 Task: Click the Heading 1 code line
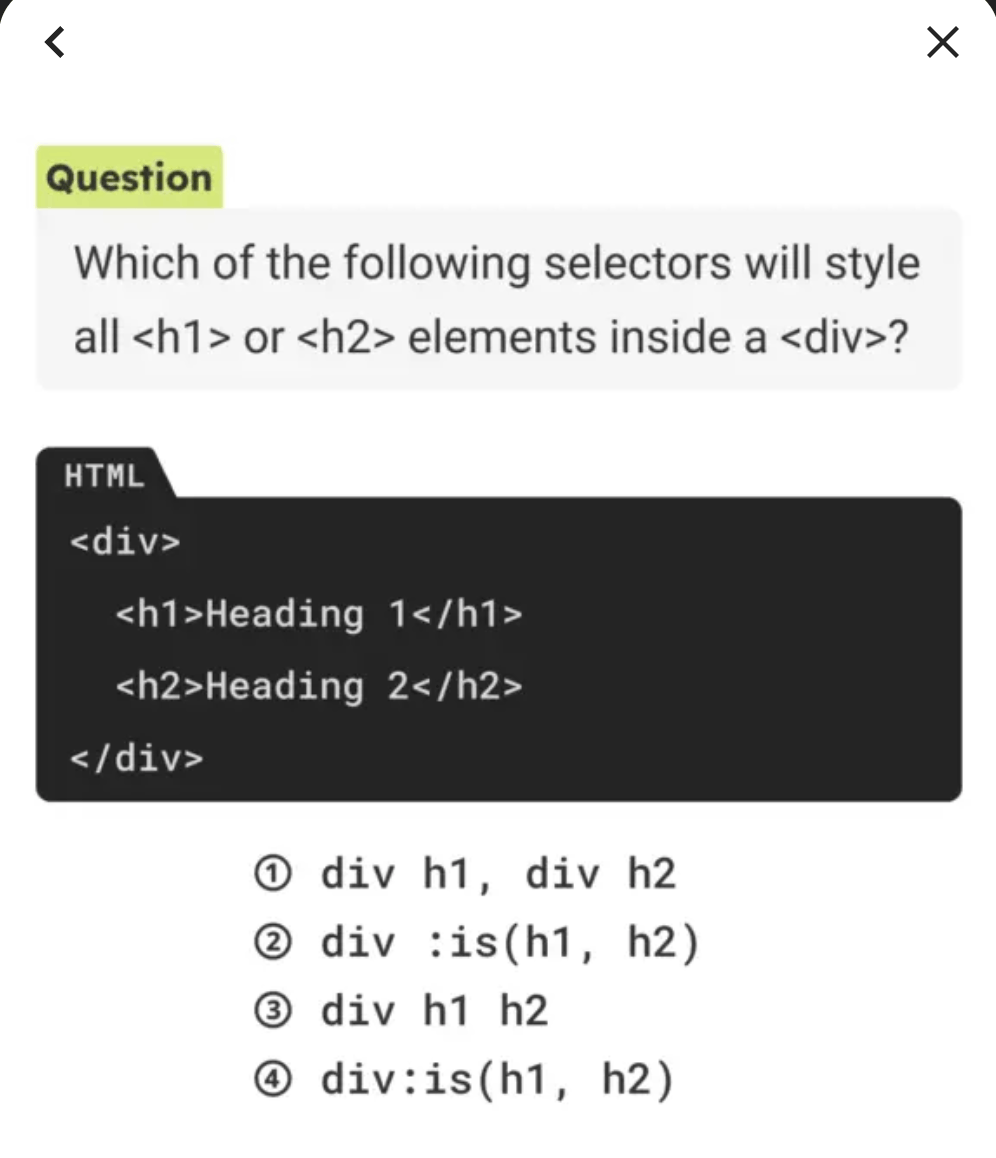[x=319, y=613]
